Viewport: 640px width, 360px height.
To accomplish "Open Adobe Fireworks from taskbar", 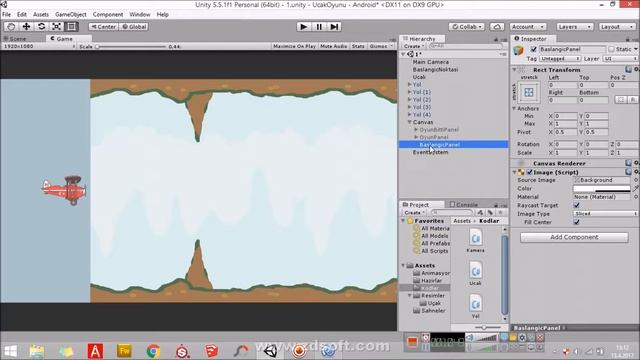I will [124, 351].
